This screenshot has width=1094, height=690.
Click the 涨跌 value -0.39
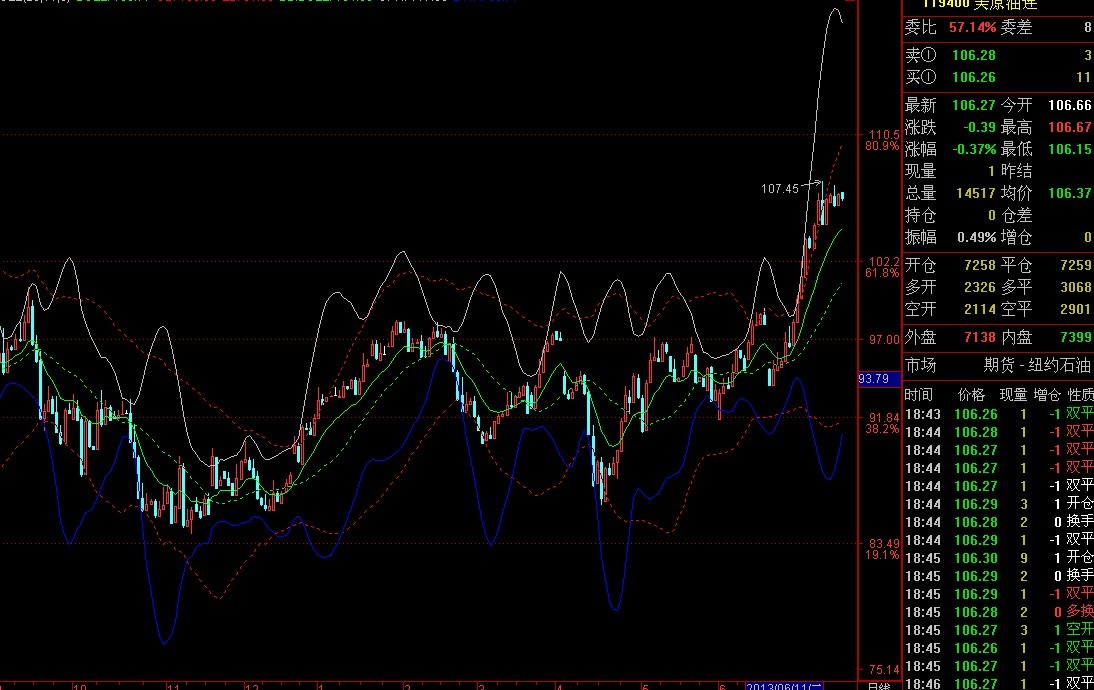click(980, 128)
